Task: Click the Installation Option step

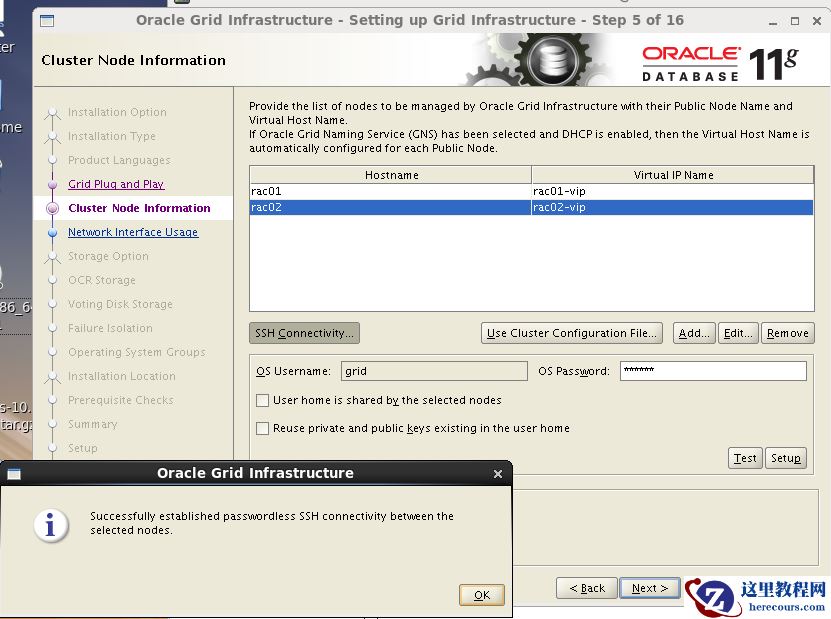Action: pos(117,112)
